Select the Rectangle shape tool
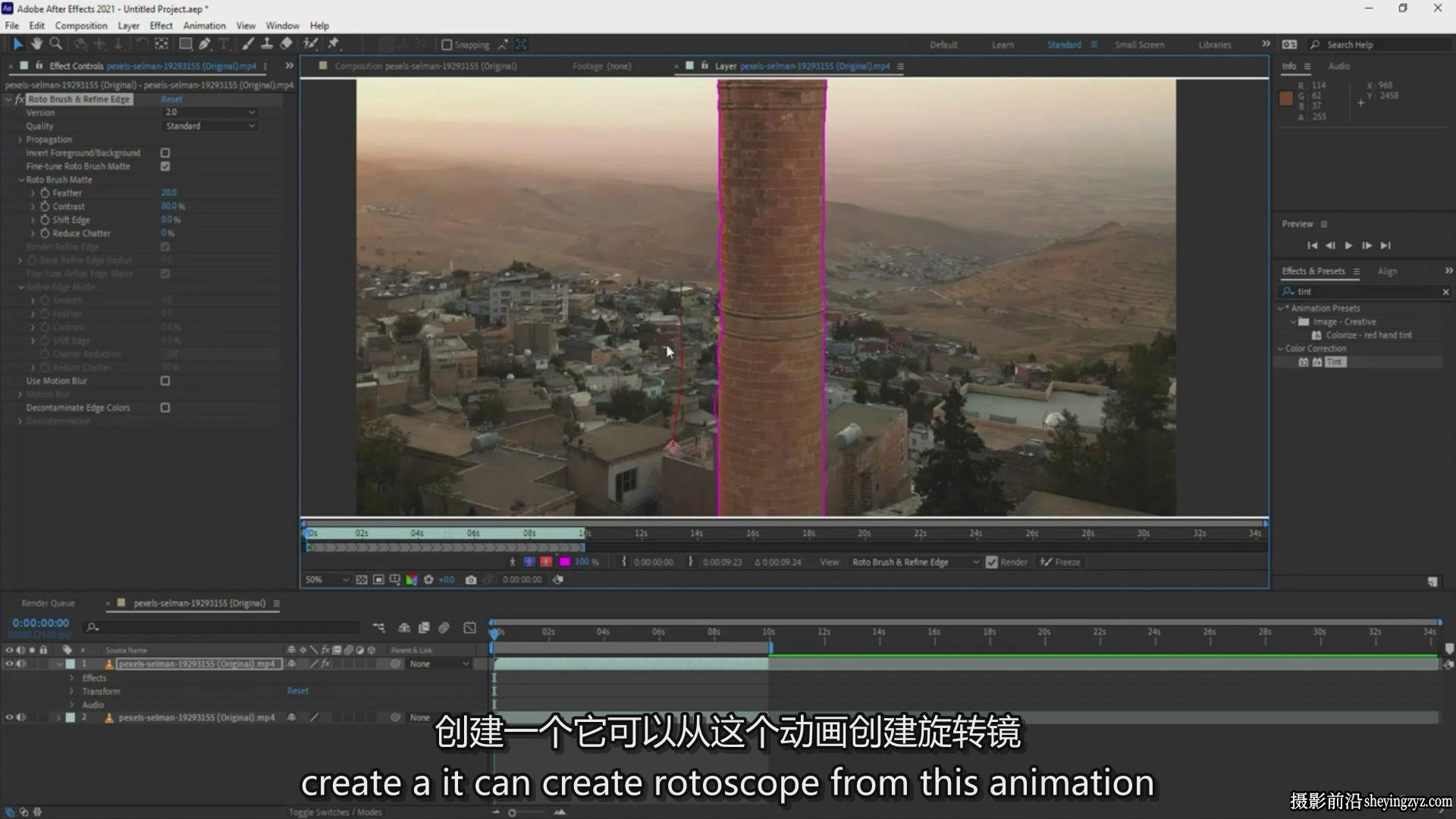The height and width of the screenshot is (819, 1456). (185, 44)
